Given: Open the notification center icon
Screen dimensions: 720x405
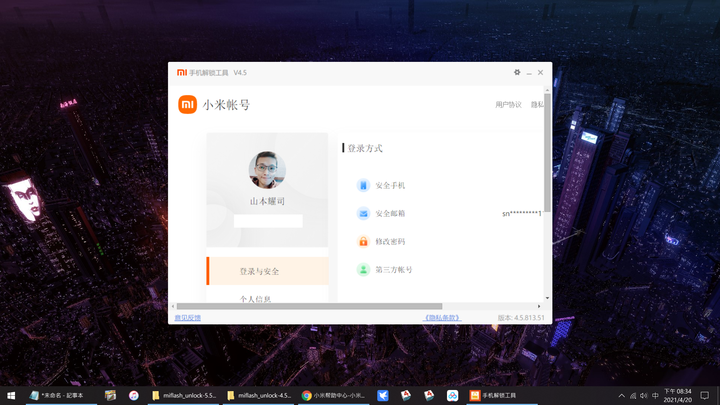Looking at the screenshot, I should (x=705, y=395).
